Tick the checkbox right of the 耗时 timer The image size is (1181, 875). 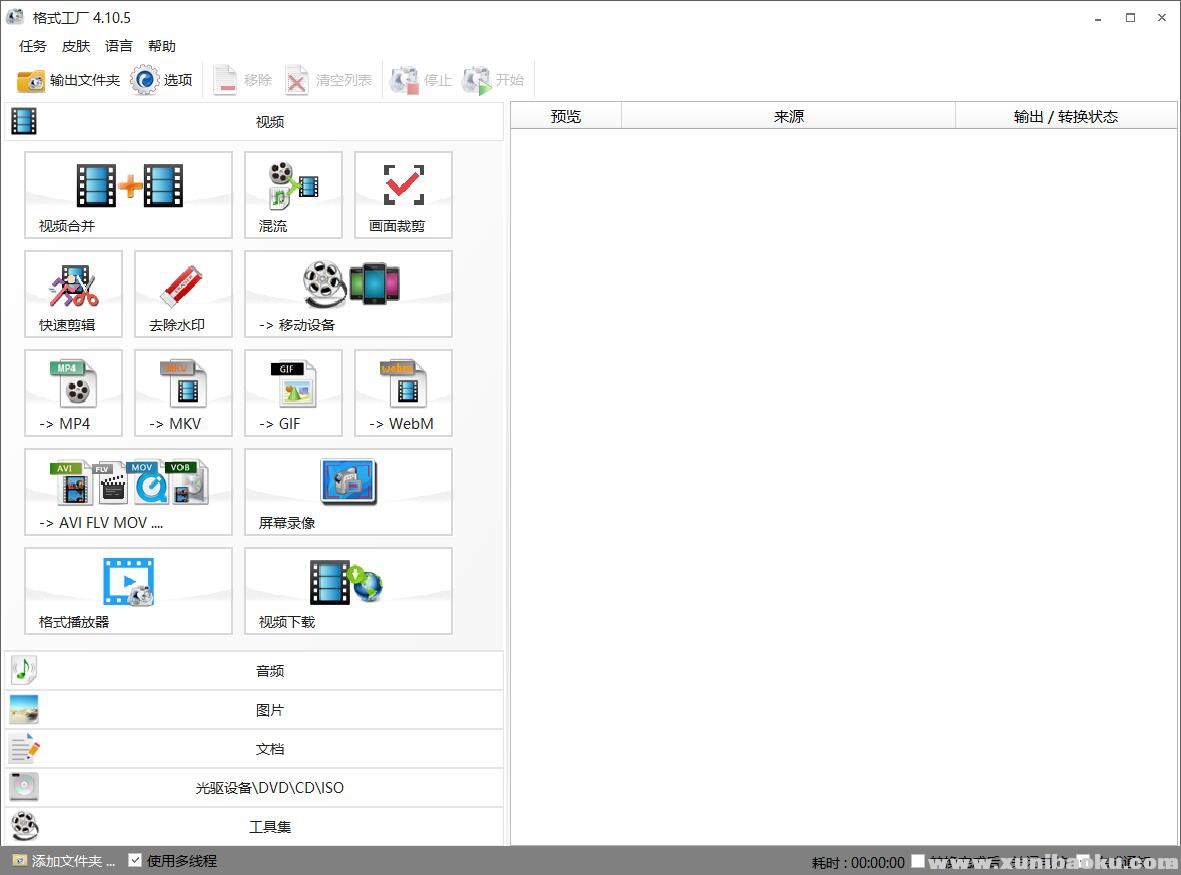pos(918,861)
